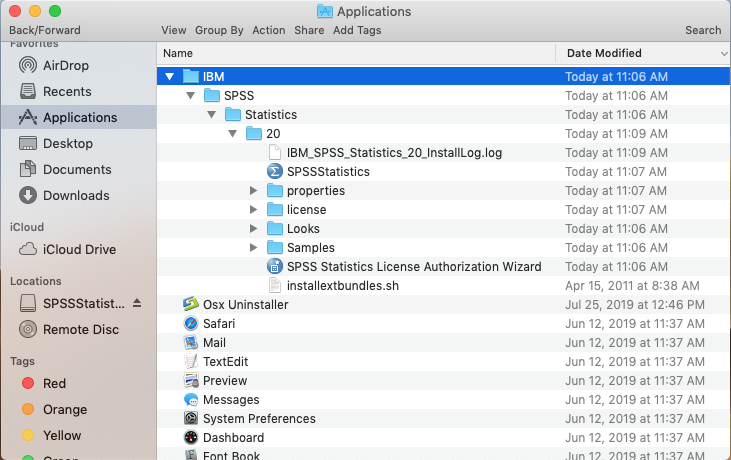The width and height of the screenshot is (731, 460).
Task: Open the Action toolbar menu
Action: tap(268, 30)
